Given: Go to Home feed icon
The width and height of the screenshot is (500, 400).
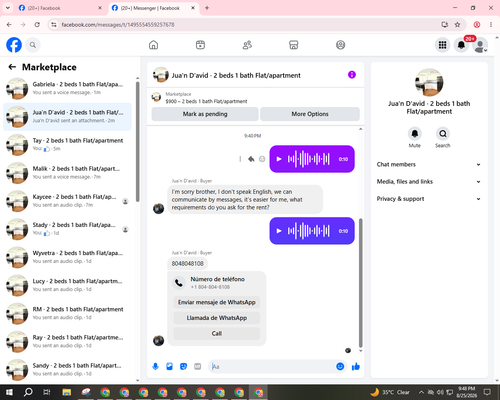Looking at the screenshot, I should 153,45.
